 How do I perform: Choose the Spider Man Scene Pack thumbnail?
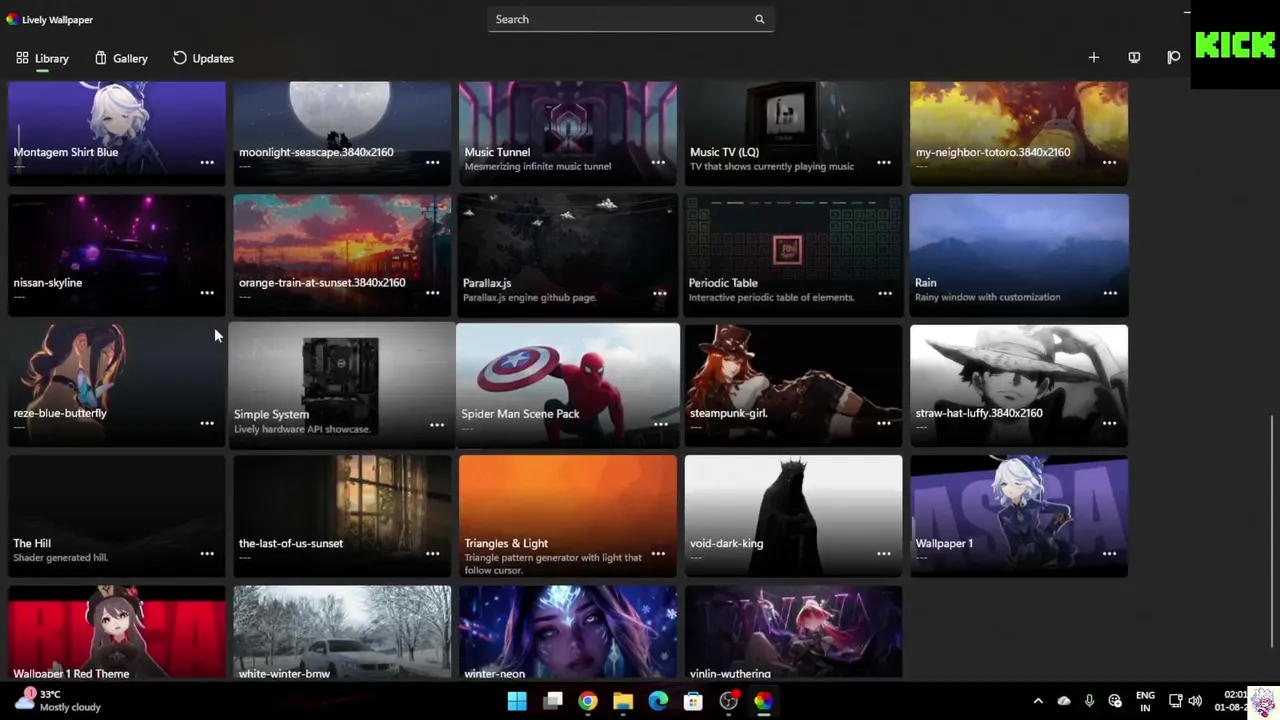[568, 385]
